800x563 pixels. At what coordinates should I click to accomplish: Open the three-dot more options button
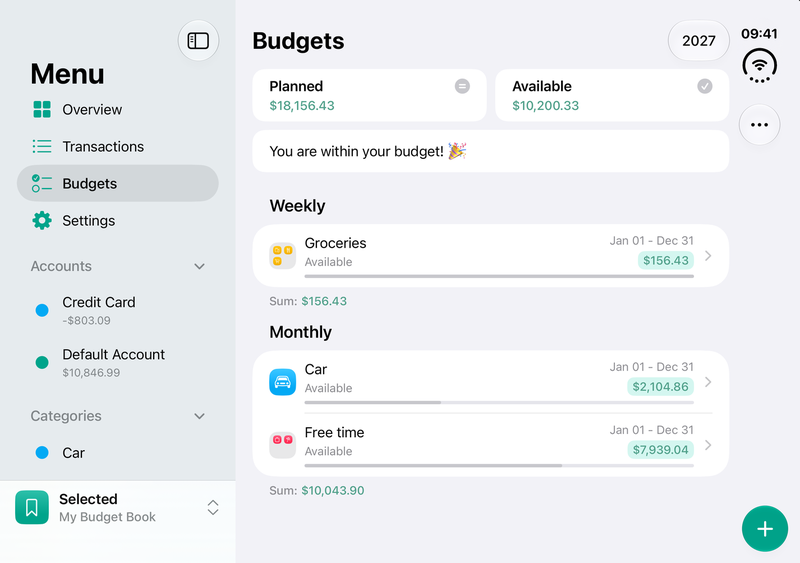[x=759, y=125]
